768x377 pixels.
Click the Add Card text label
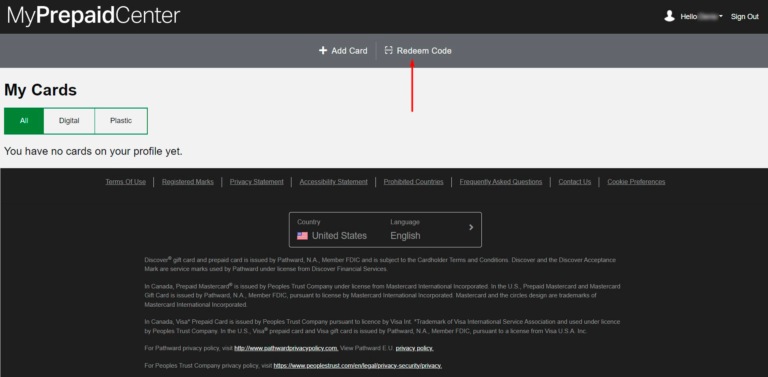click(349, 51)
